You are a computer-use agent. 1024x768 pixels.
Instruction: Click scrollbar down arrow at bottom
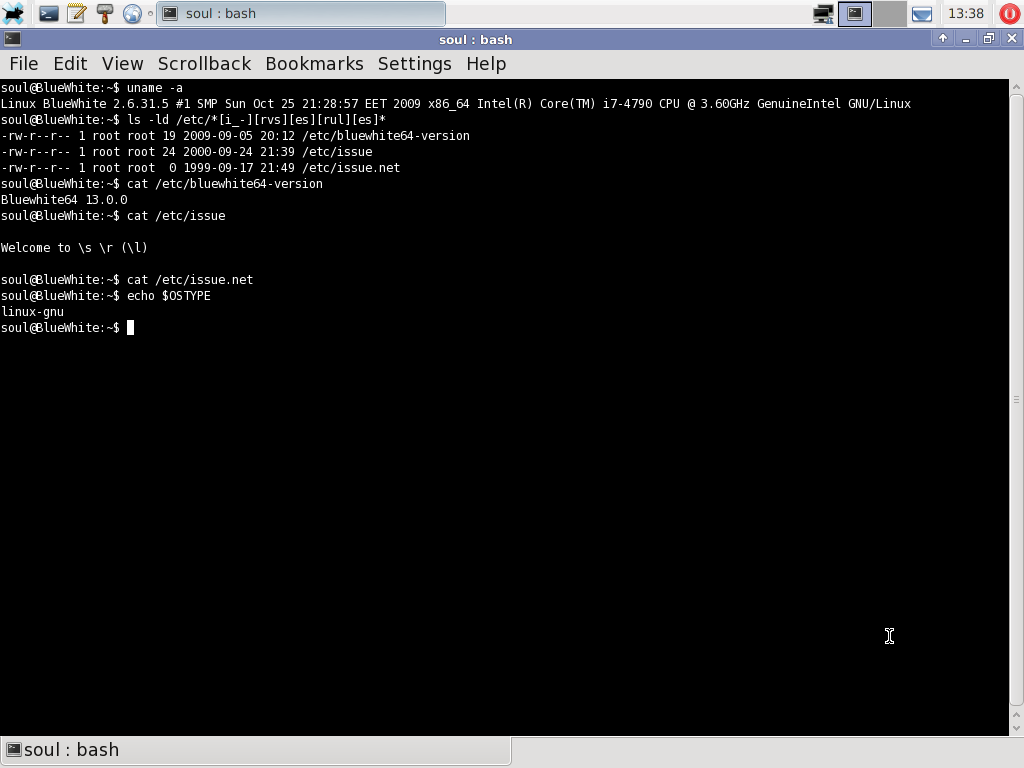click(x=1016, y=728)
